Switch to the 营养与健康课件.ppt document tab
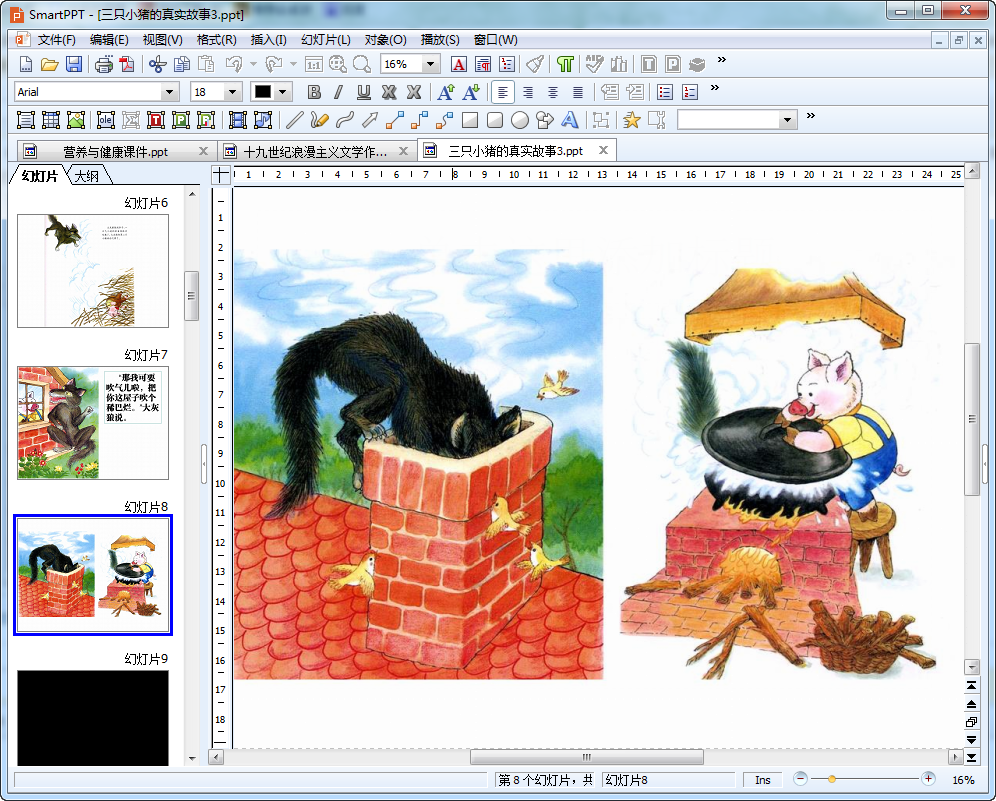The height and width of the screenshot is (801, 996). click(116, 151)
